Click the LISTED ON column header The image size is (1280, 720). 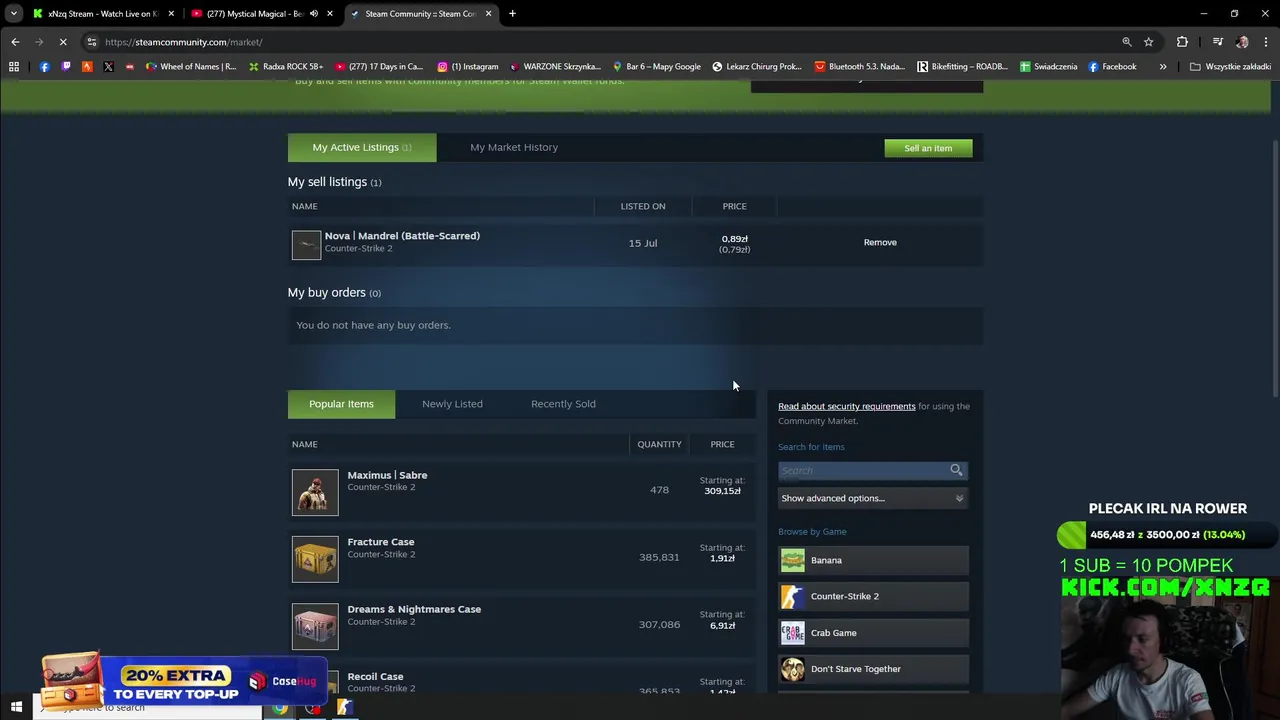[643, 206]
